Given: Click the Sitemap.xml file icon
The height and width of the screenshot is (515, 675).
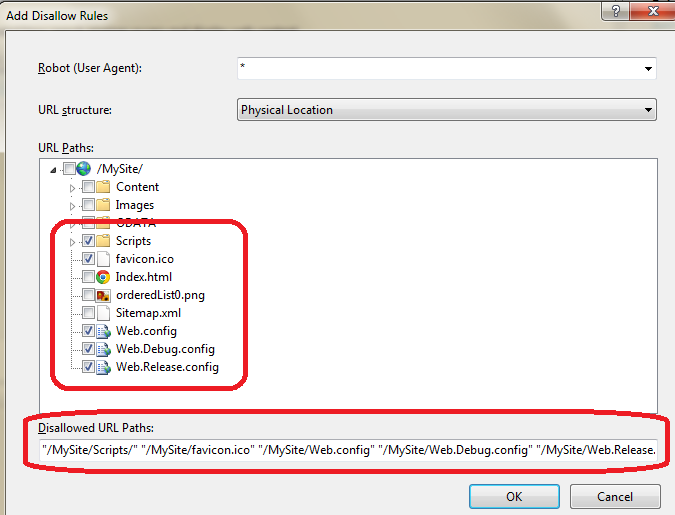Looking at the screenshot, I should [103, 313].
